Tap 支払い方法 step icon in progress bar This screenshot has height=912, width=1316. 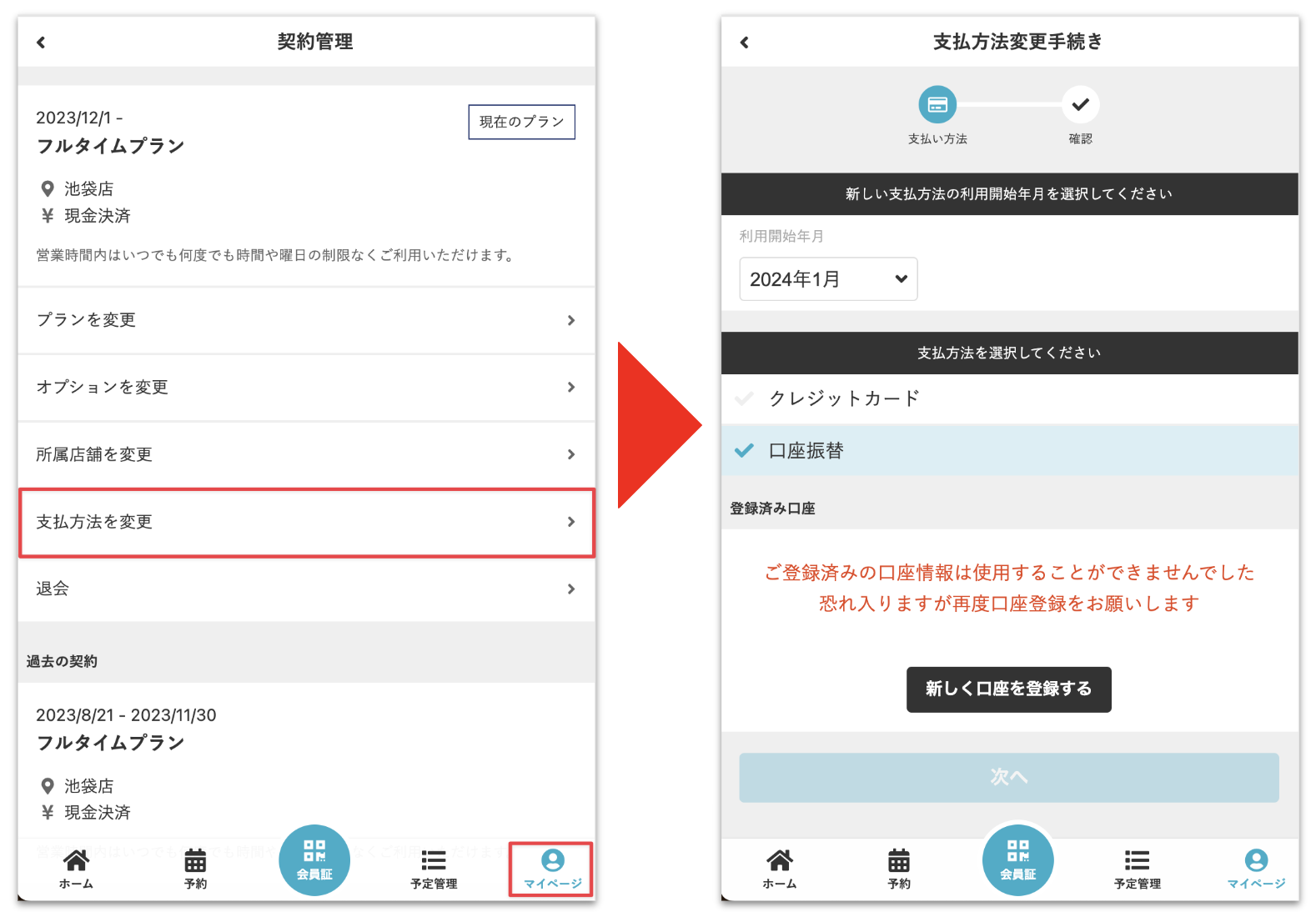[x=937, y=105]
